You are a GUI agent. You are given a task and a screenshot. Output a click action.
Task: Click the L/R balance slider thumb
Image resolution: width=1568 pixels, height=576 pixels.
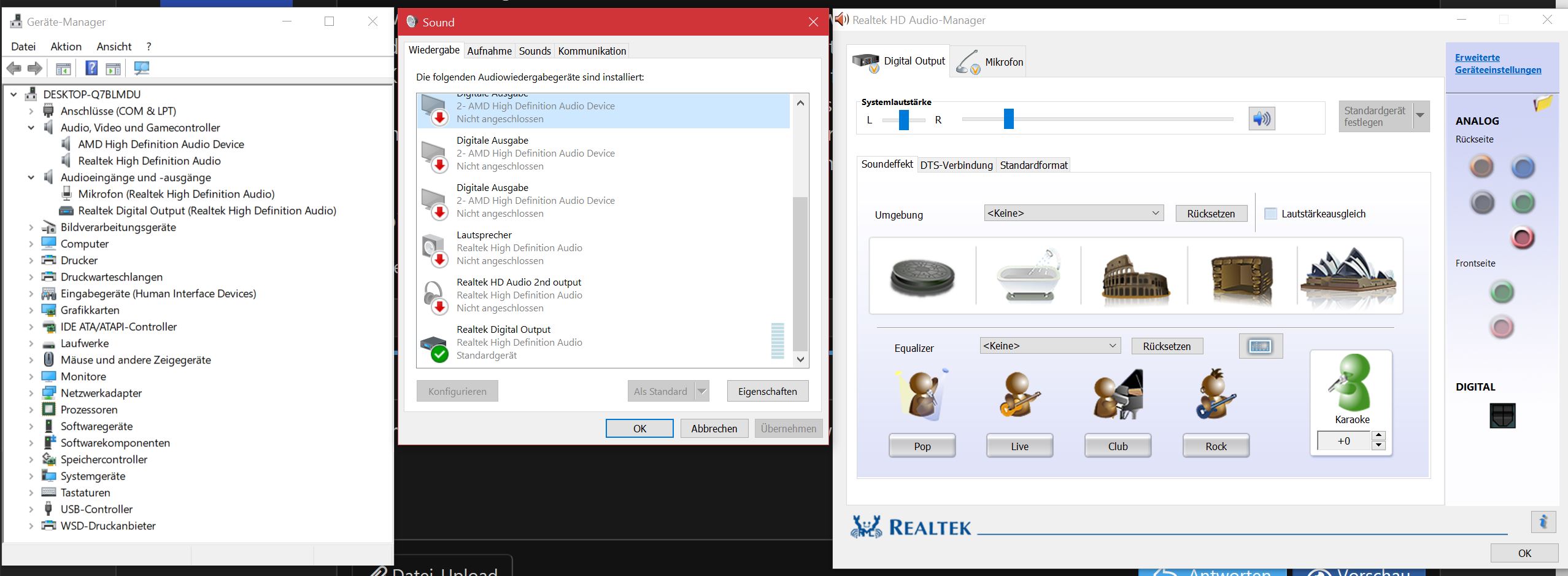[x=903, y=119]
